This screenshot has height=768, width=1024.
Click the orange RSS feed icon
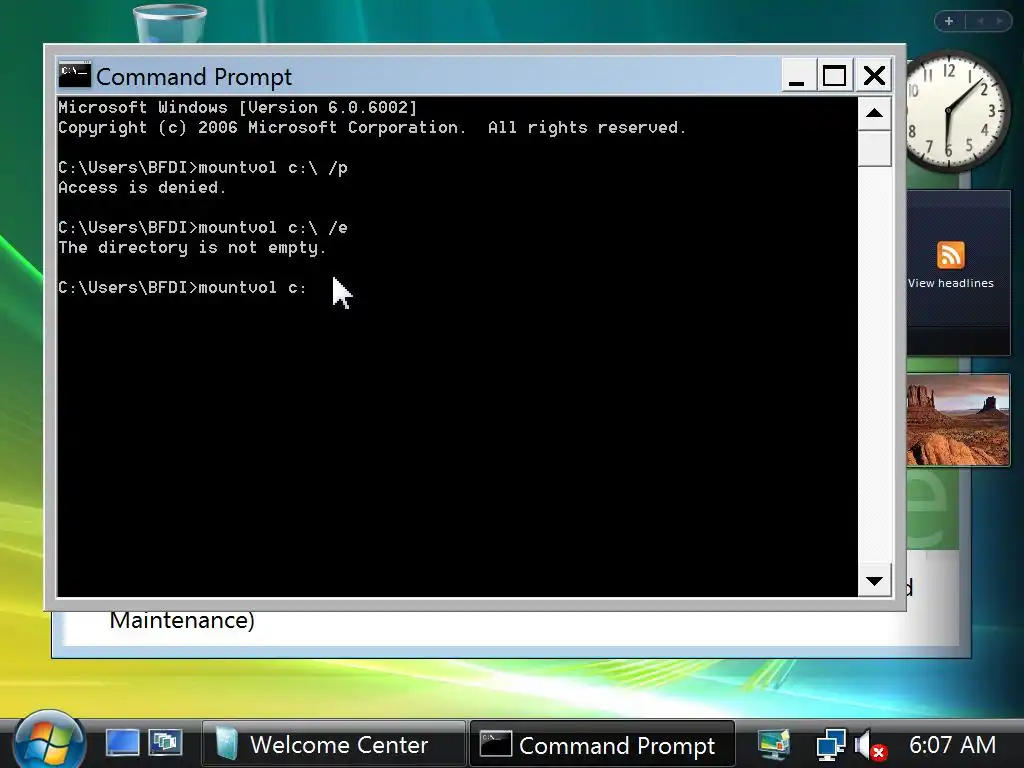click(x=950, y=255)
